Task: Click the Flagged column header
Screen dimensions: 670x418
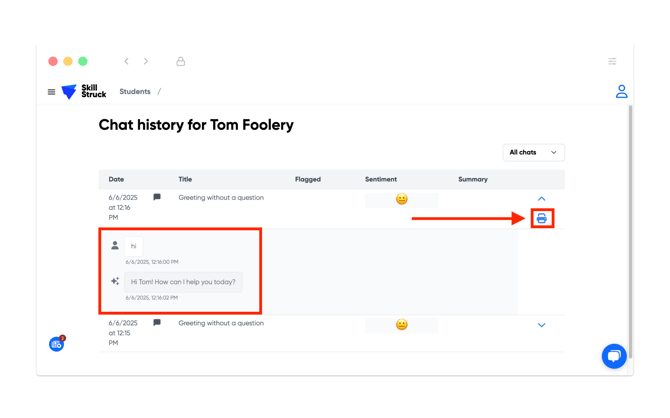Action: click(308, 180)
